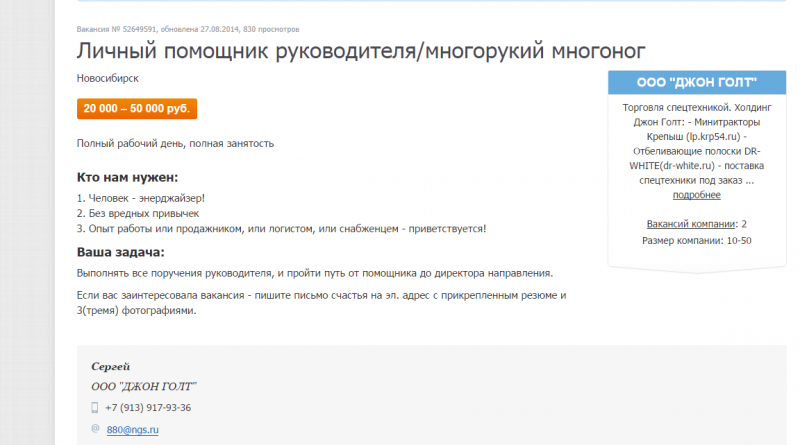Click the phone number +7 (913) 917-93-36
Screen dimensions: 800x445
pyautogui.click(x=148, y=408)
